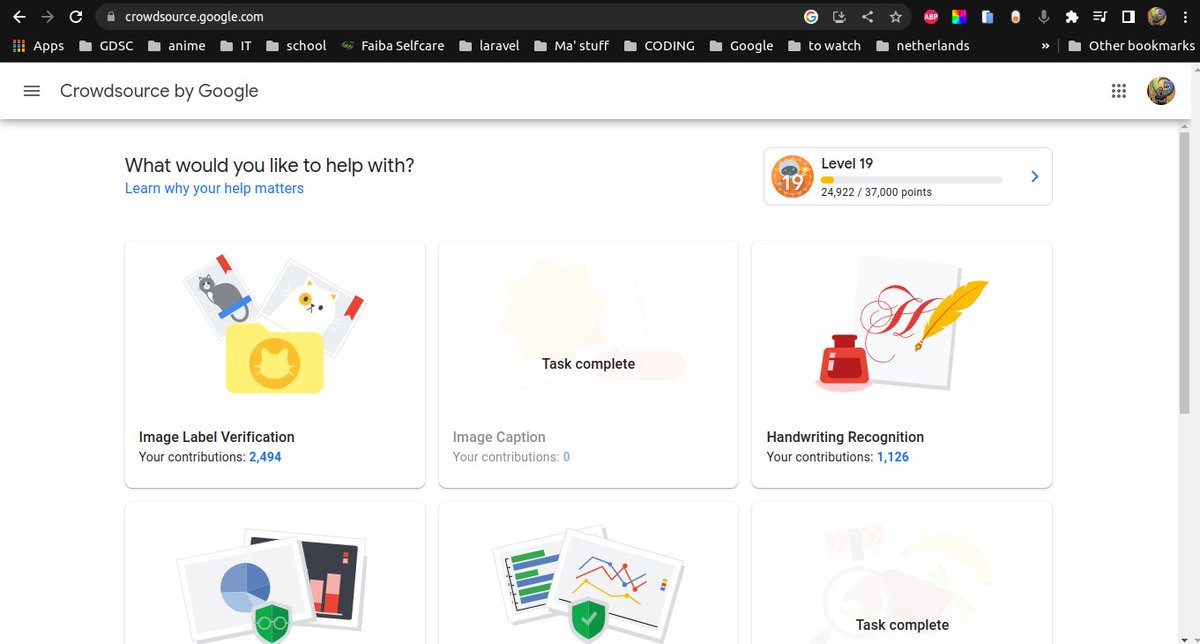1200x644 pixels.
Task: Click the 24,922 / 37,000 points text
Action: [876, 192]
